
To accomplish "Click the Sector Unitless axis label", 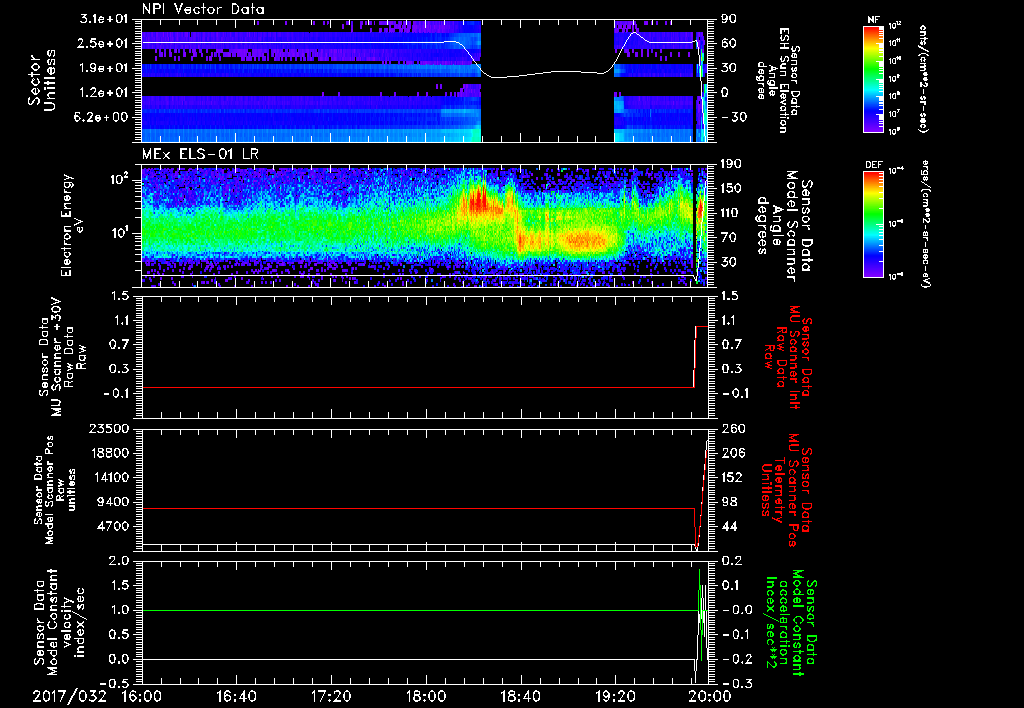I will (x=41, y=80).
